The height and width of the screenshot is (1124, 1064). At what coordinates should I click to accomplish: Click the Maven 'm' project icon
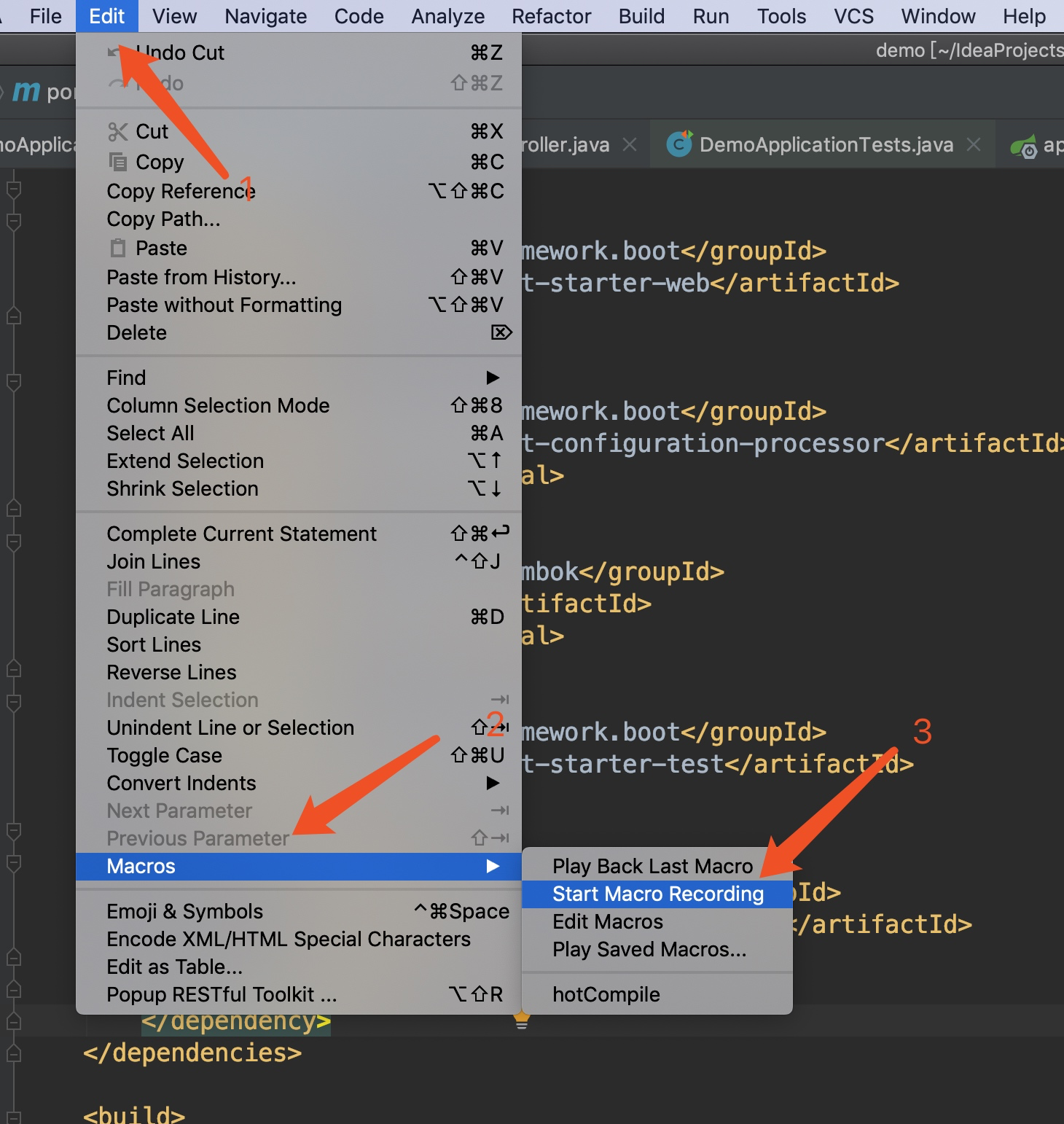26,91
